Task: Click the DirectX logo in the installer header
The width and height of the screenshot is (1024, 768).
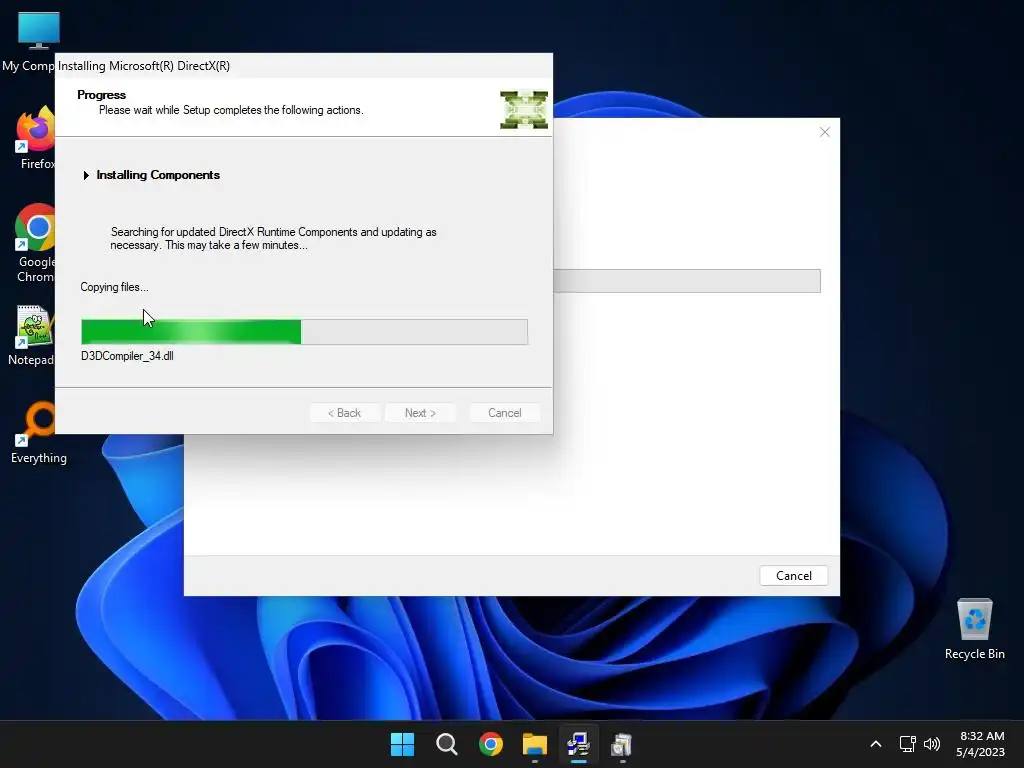Action: 524,110
